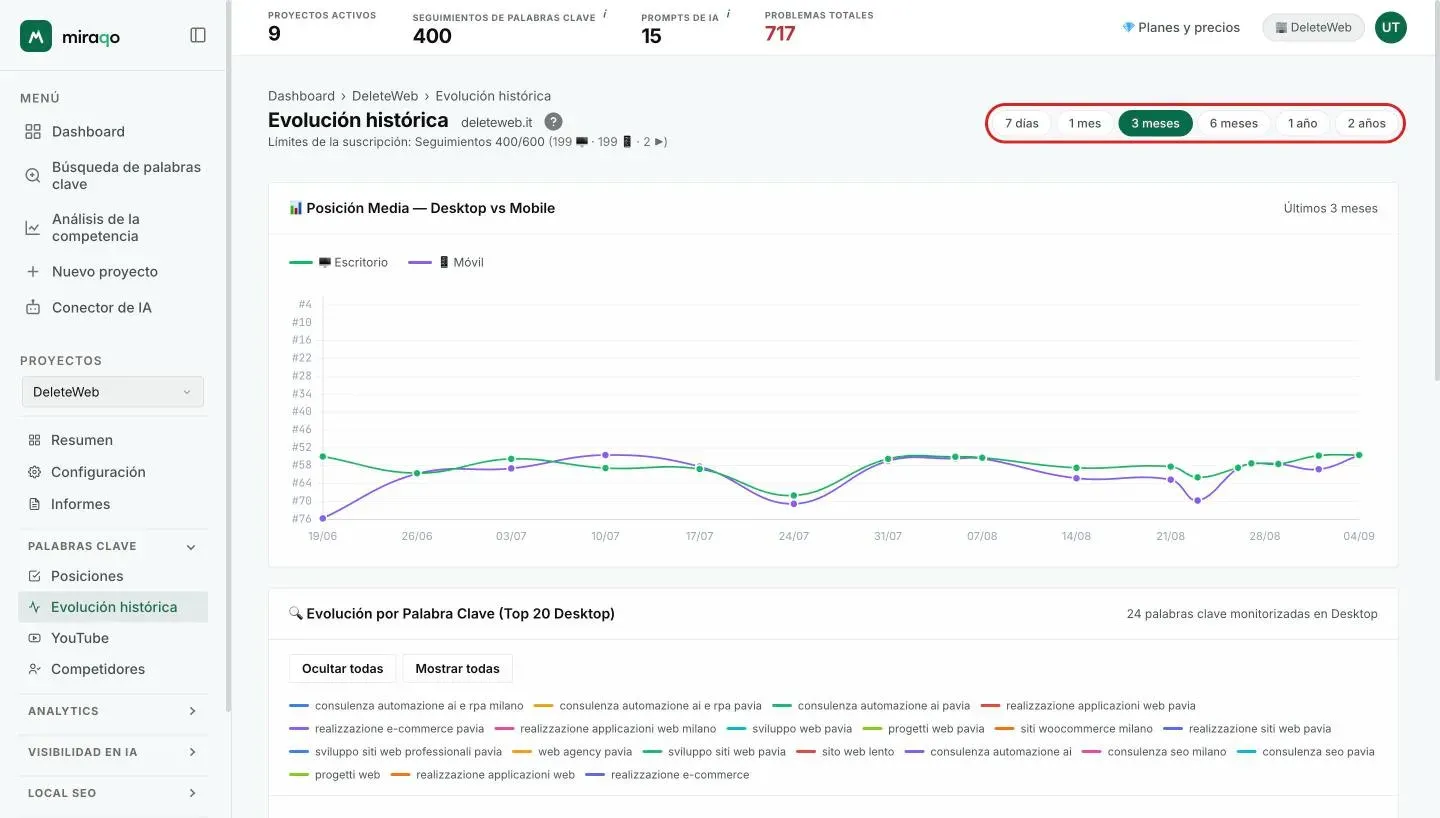Click the Ocultar todas button
This screenshot has height=818, width=1440.
[342, 669]
